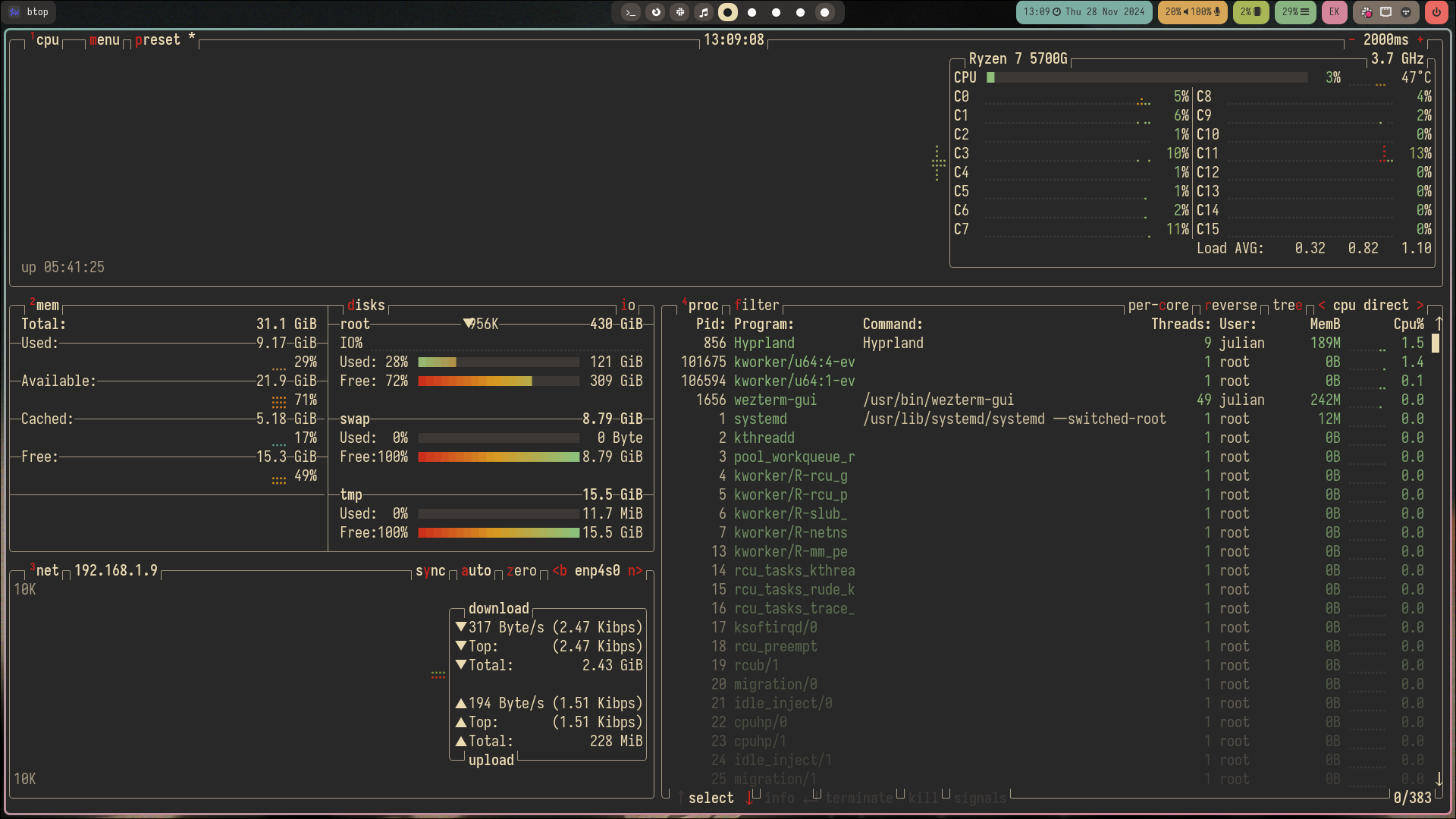Click the clock and date widget
This screenshot has height=819, width=1456.
(x=1084, y=12)
